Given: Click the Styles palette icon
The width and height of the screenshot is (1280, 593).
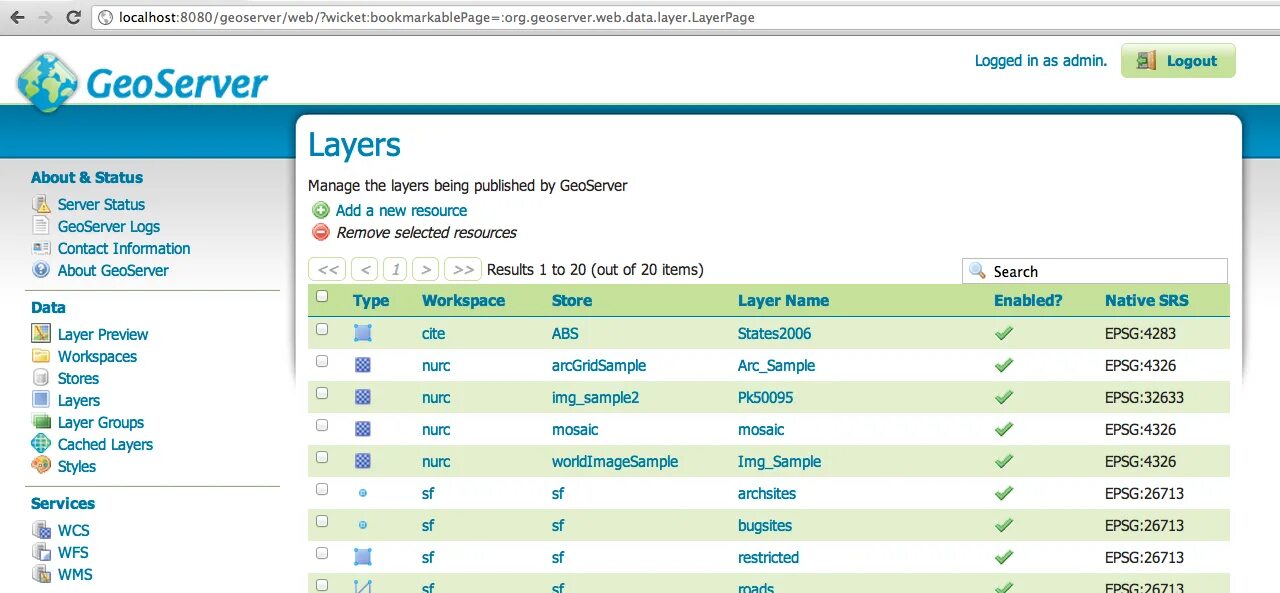Looking at the screenshot, I should click(41, 466).
